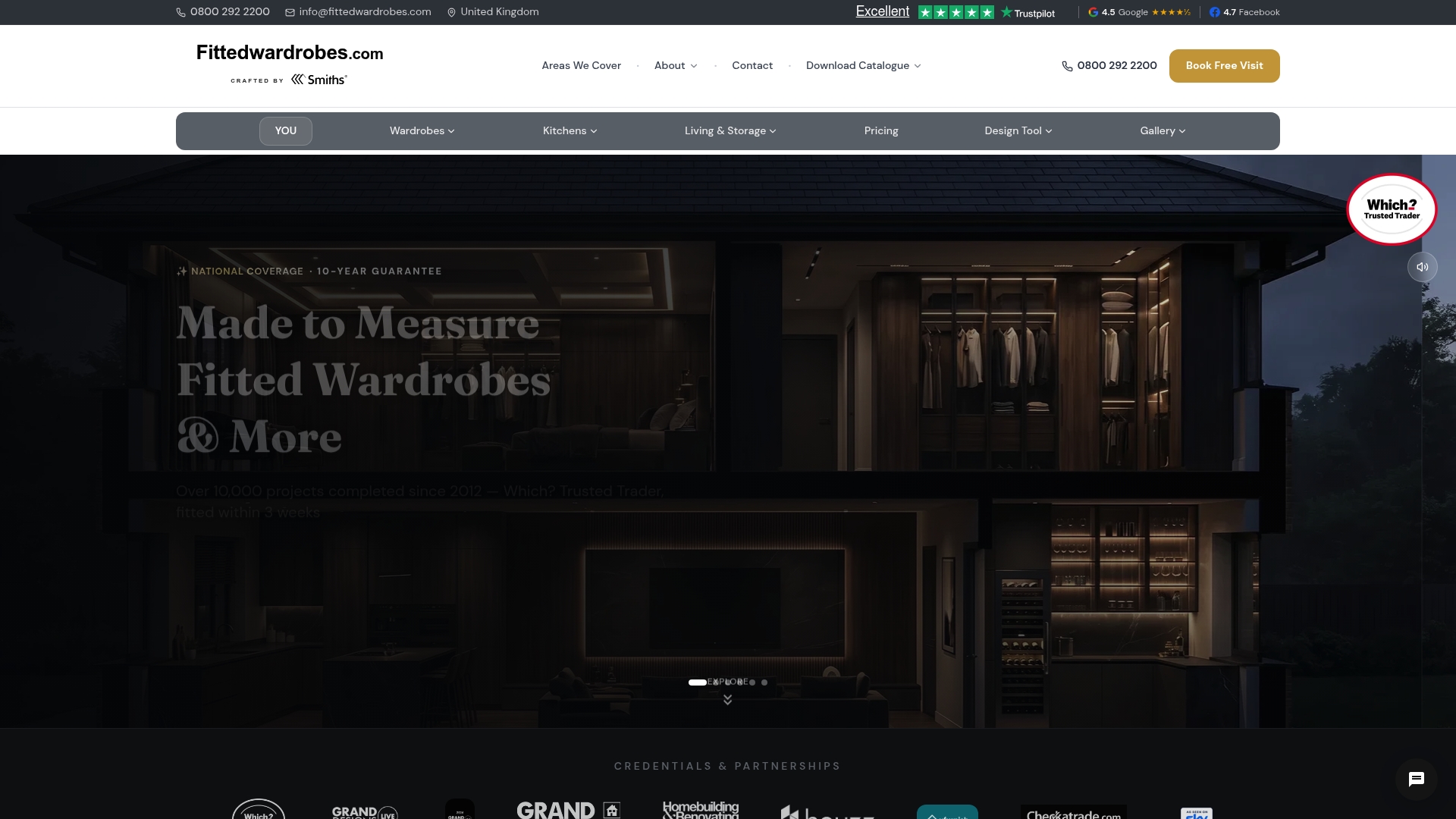
Task: Click the Sky logo
Action: point(1197,813)
